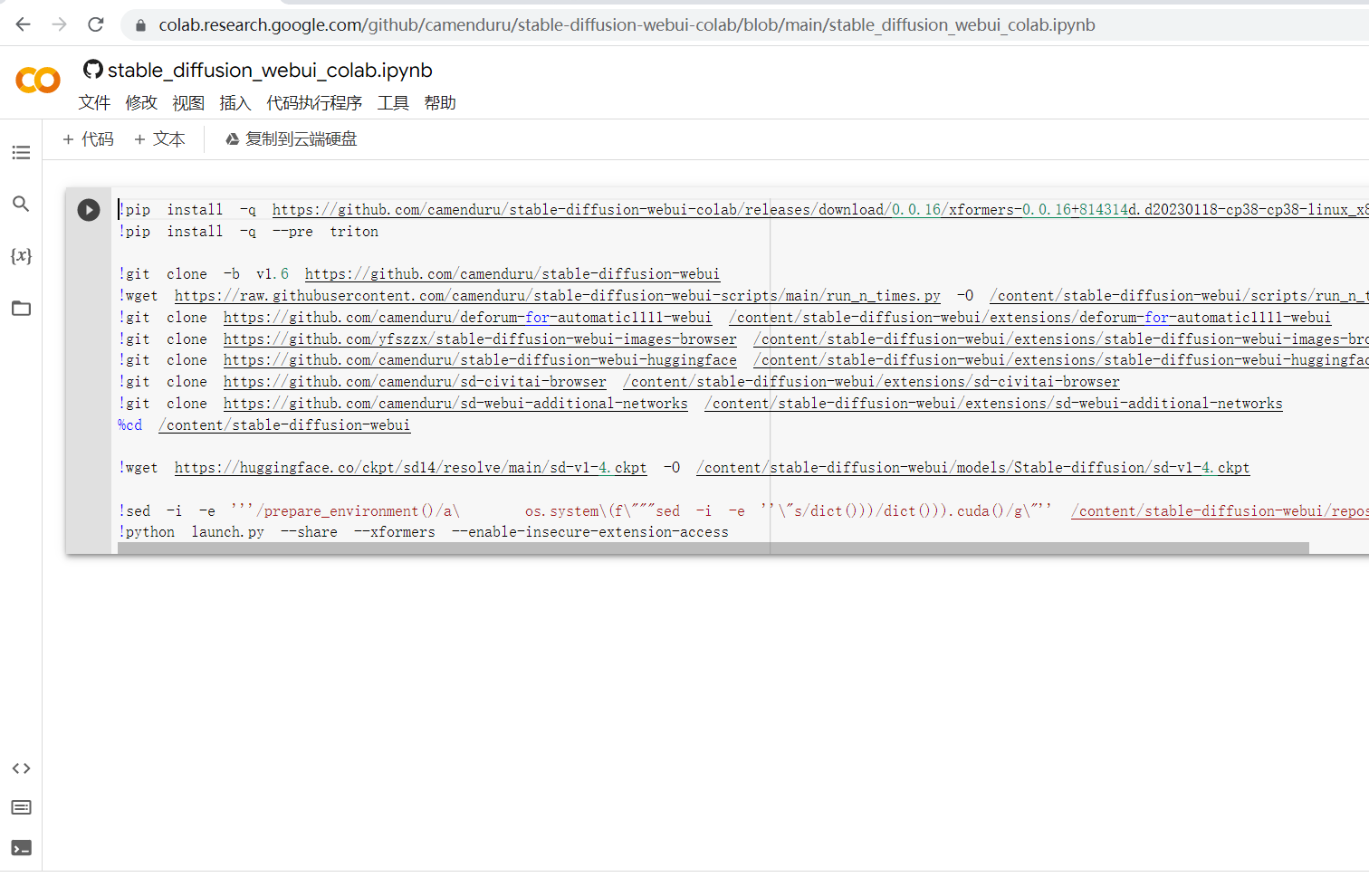Open the 视图 menu
The width and height of the screenshot is (1369, 896).
point(188,103)
